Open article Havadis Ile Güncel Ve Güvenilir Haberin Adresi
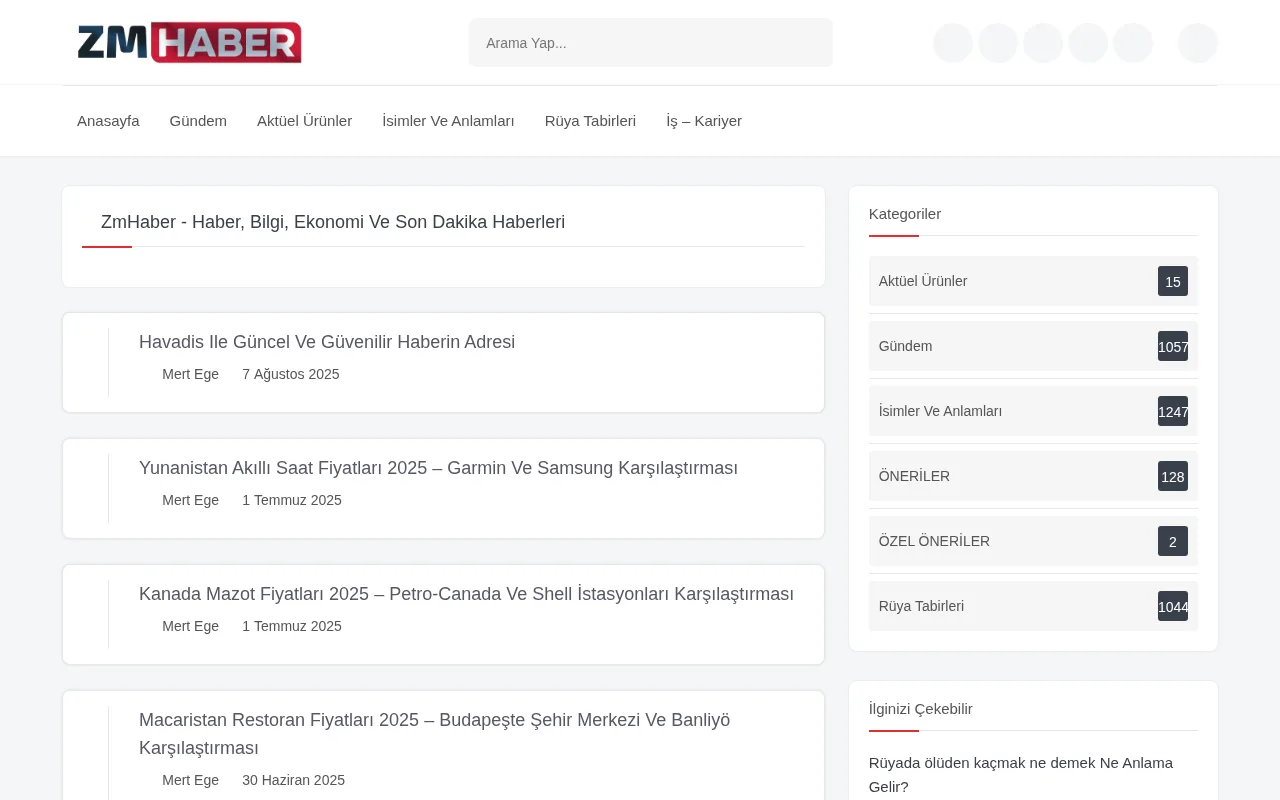 point(327,342)
